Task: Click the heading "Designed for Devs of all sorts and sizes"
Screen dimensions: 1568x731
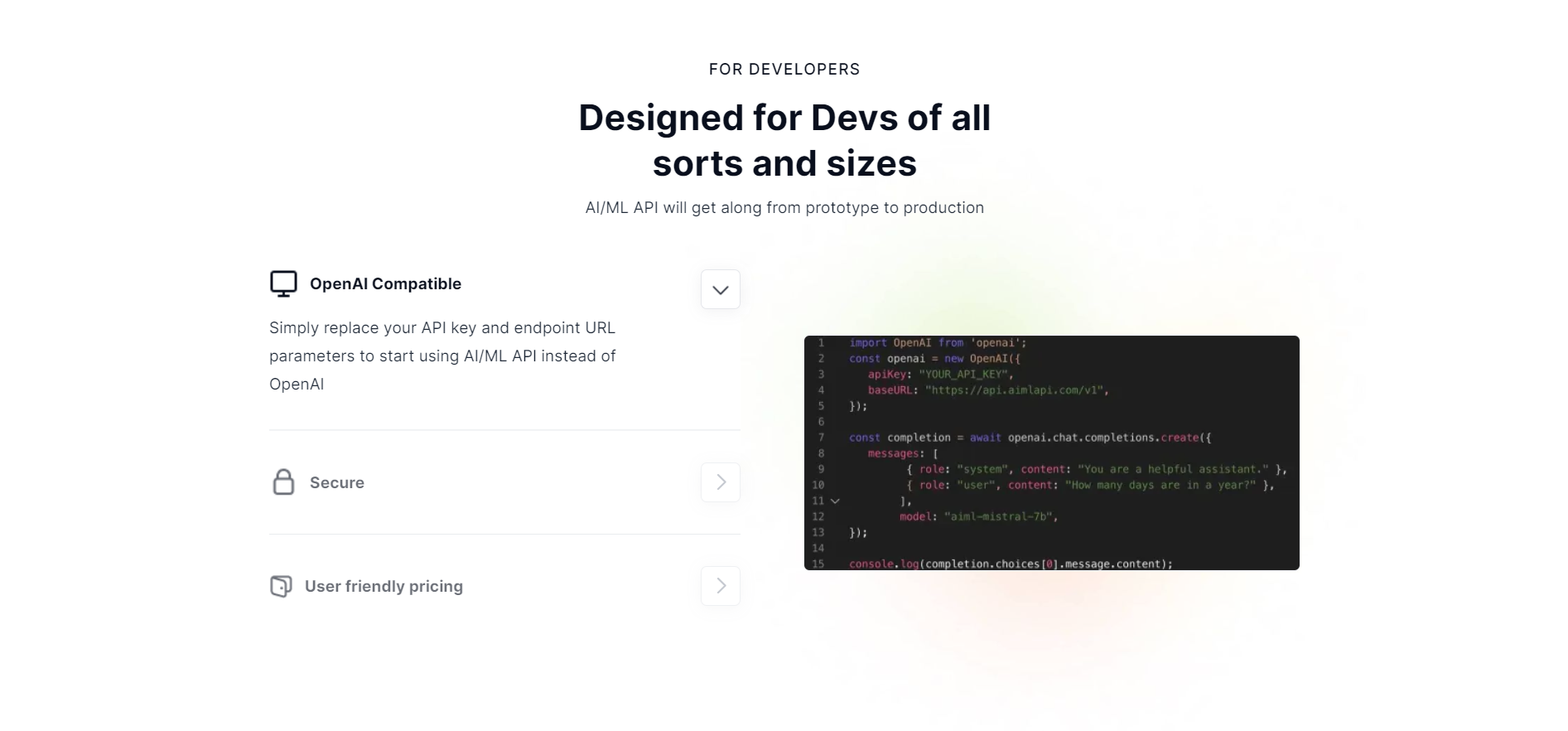Action: tap(784, 140)
